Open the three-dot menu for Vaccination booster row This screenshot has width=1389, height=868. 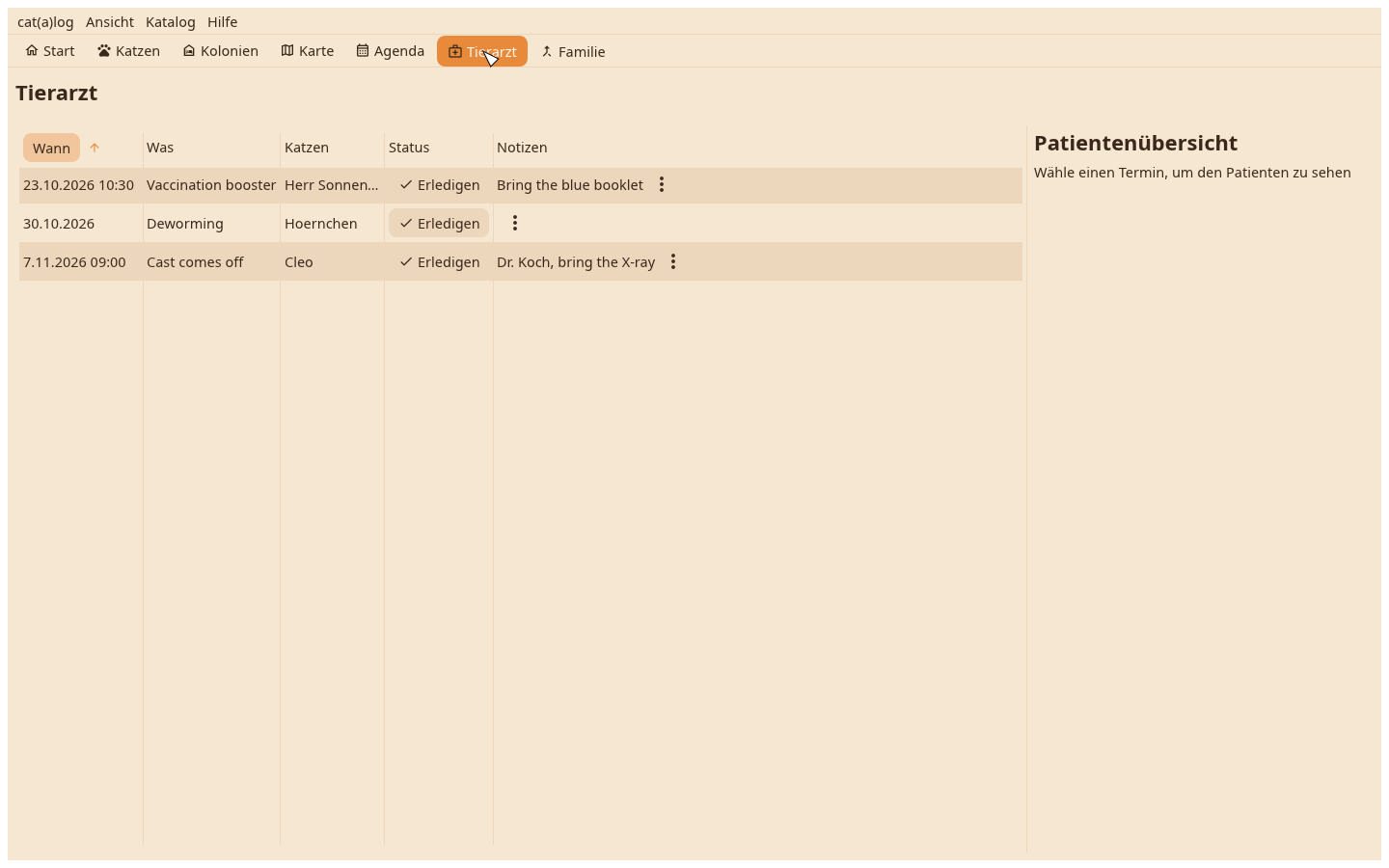coord(662,184)
